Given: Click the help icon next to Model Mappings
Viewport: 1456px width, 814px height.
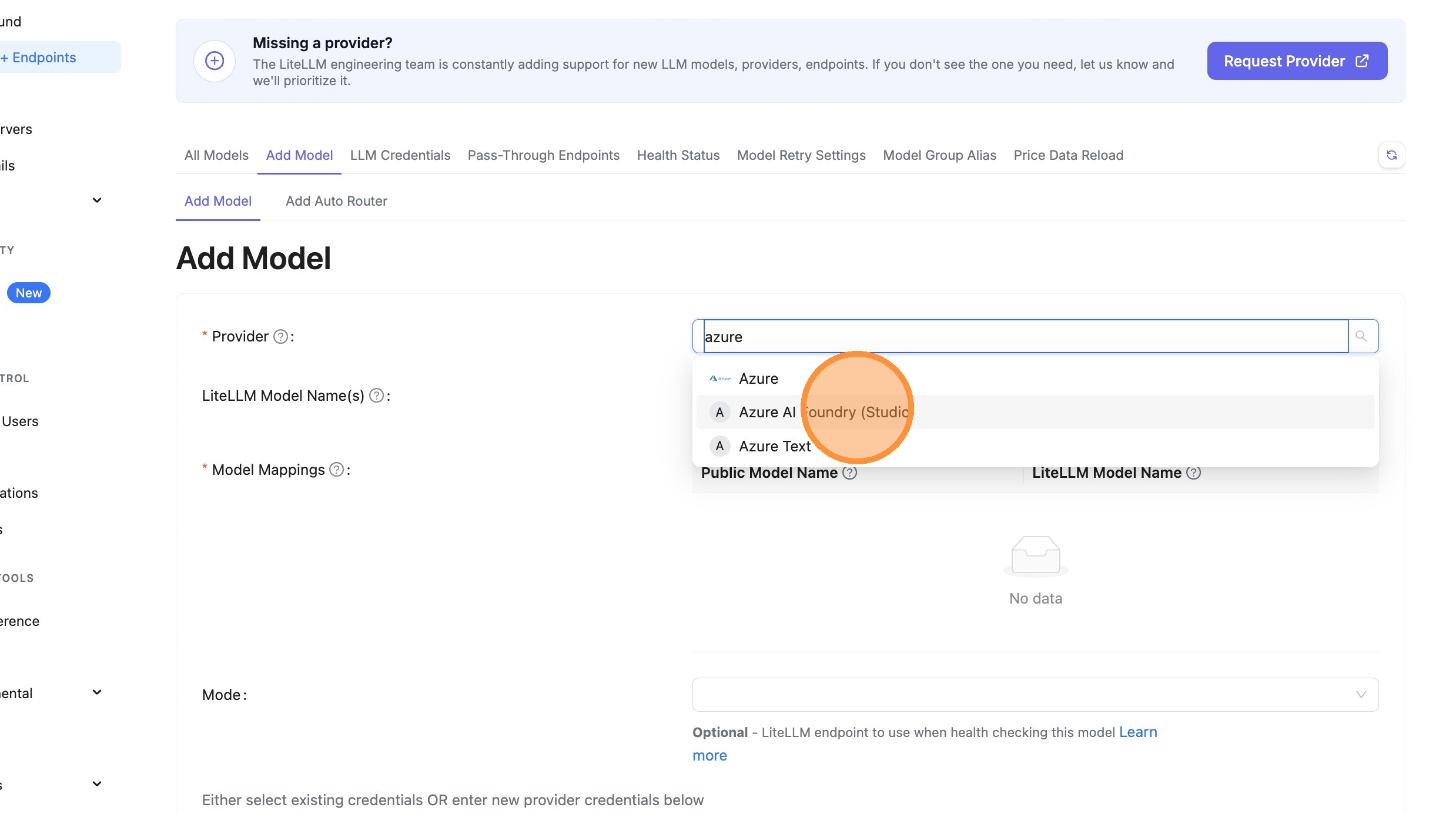Looking at the screenshot, I should [x=337, y=469].
